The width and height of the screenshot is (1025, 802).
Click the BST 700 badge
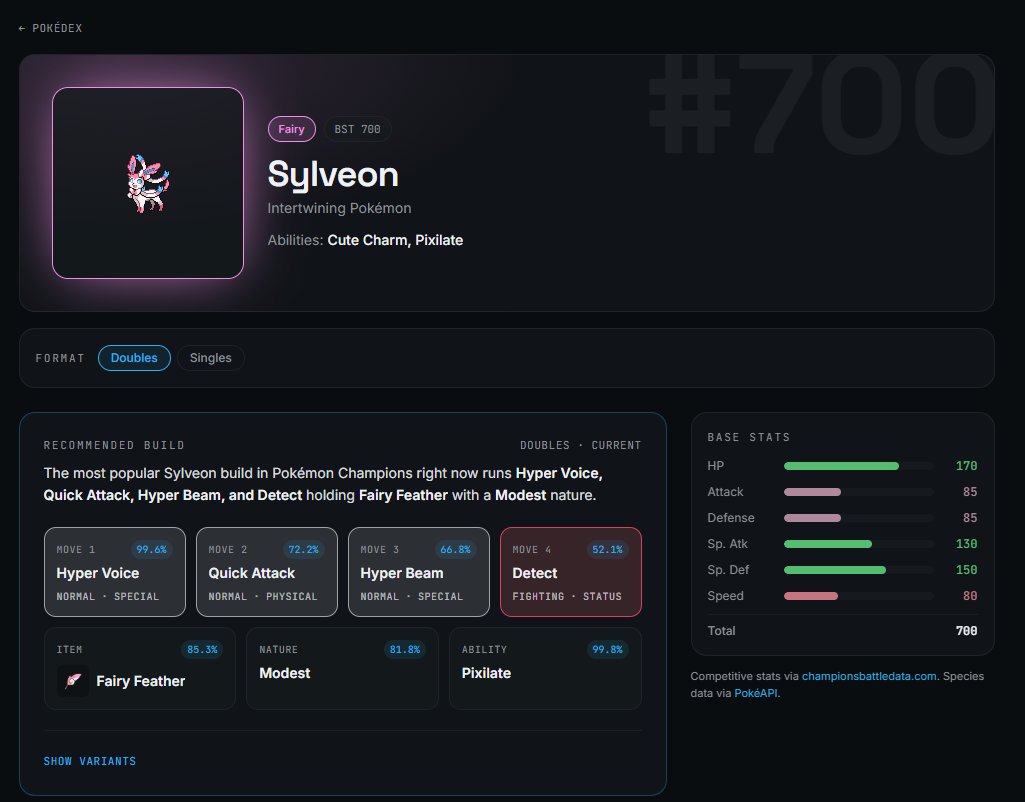click(x=358, y=129)
